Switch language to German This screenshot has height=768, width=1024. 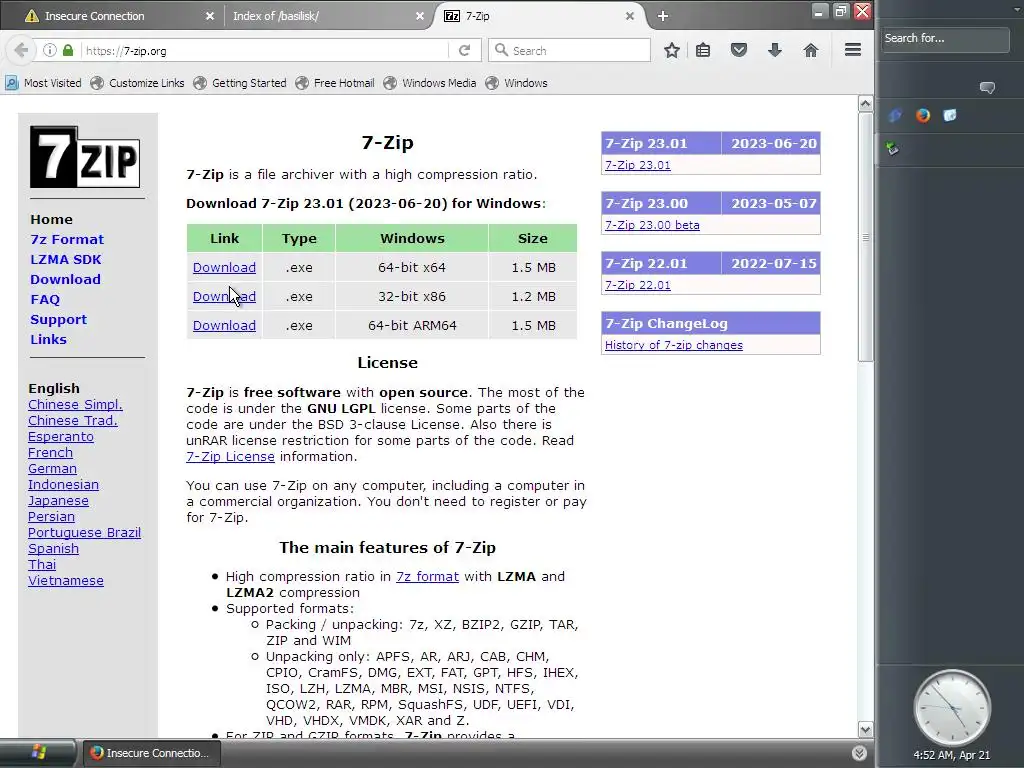click(x=52, y=468)
